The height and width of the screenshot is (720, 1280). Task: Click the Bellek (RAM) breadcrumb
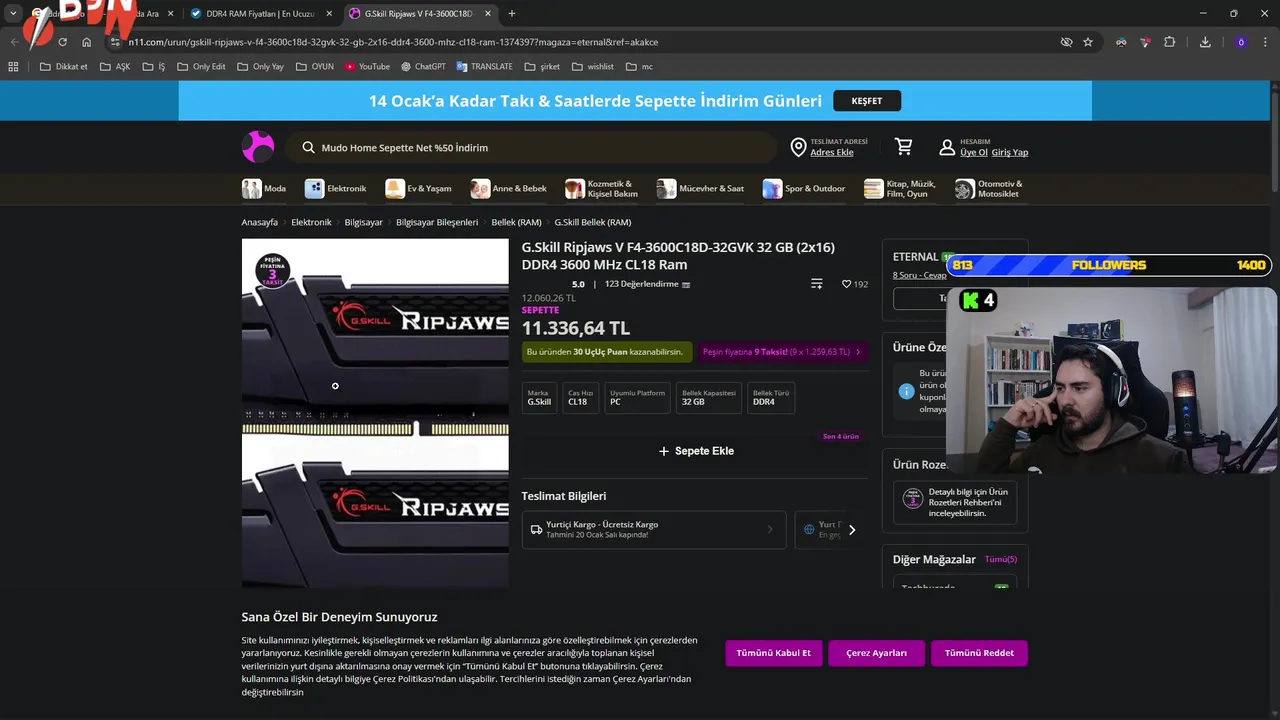pyautogui.click(x=516, y=222)
